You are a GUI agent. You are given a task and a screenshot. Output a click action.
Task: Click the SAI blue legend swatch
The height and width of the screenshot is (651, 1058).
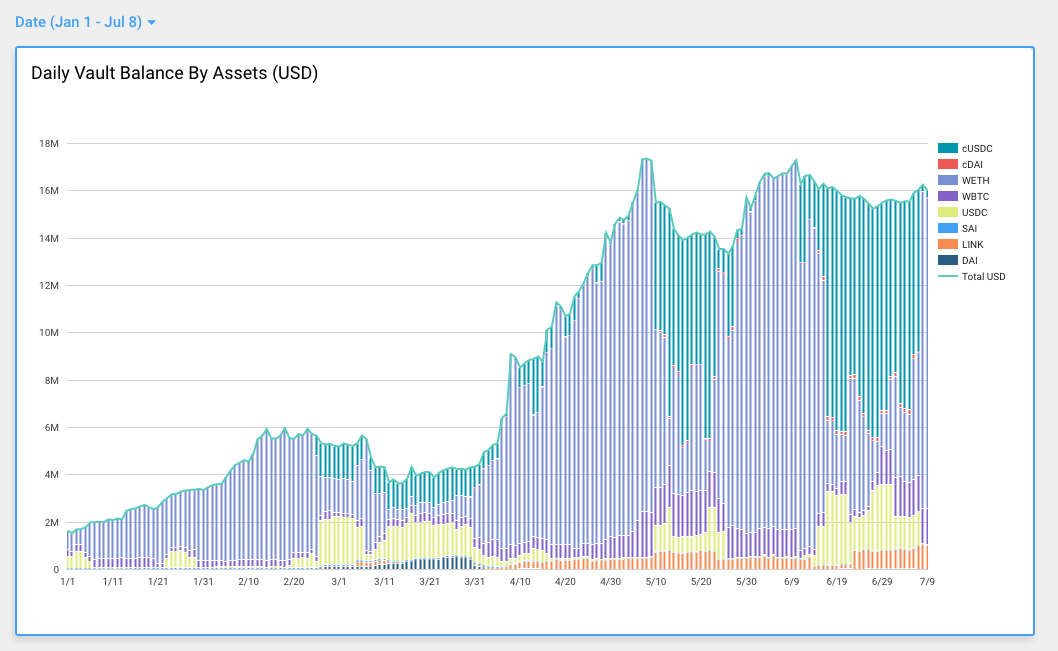tap(947, 228)
